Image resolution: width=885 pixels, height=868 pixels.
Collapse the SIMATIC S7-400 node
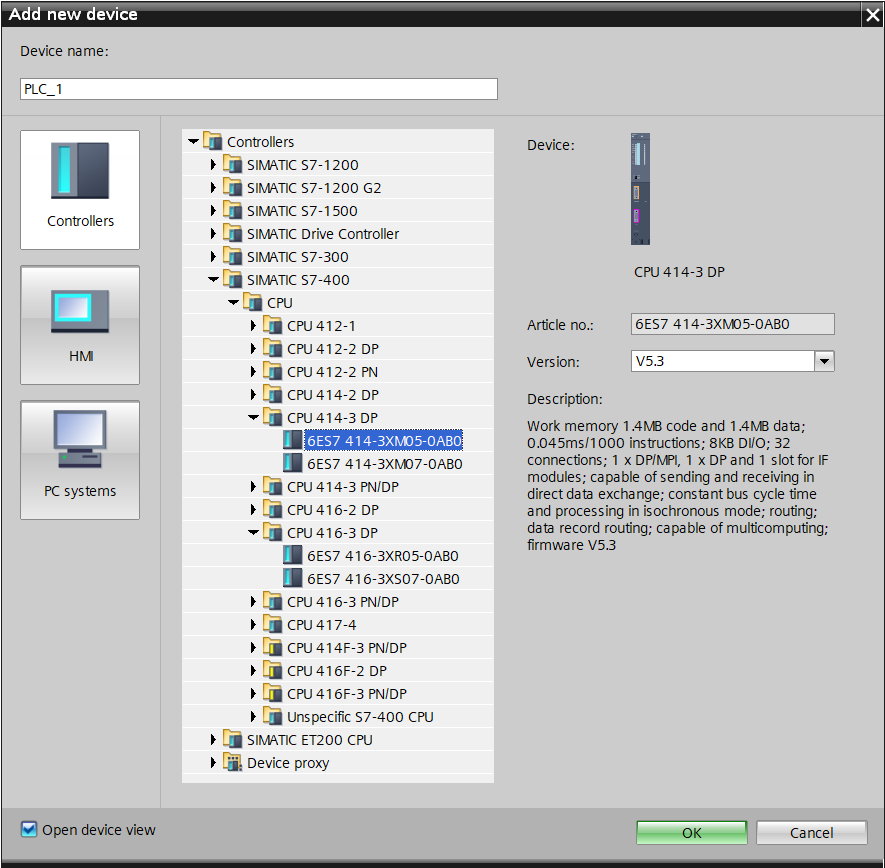[213, 279]
